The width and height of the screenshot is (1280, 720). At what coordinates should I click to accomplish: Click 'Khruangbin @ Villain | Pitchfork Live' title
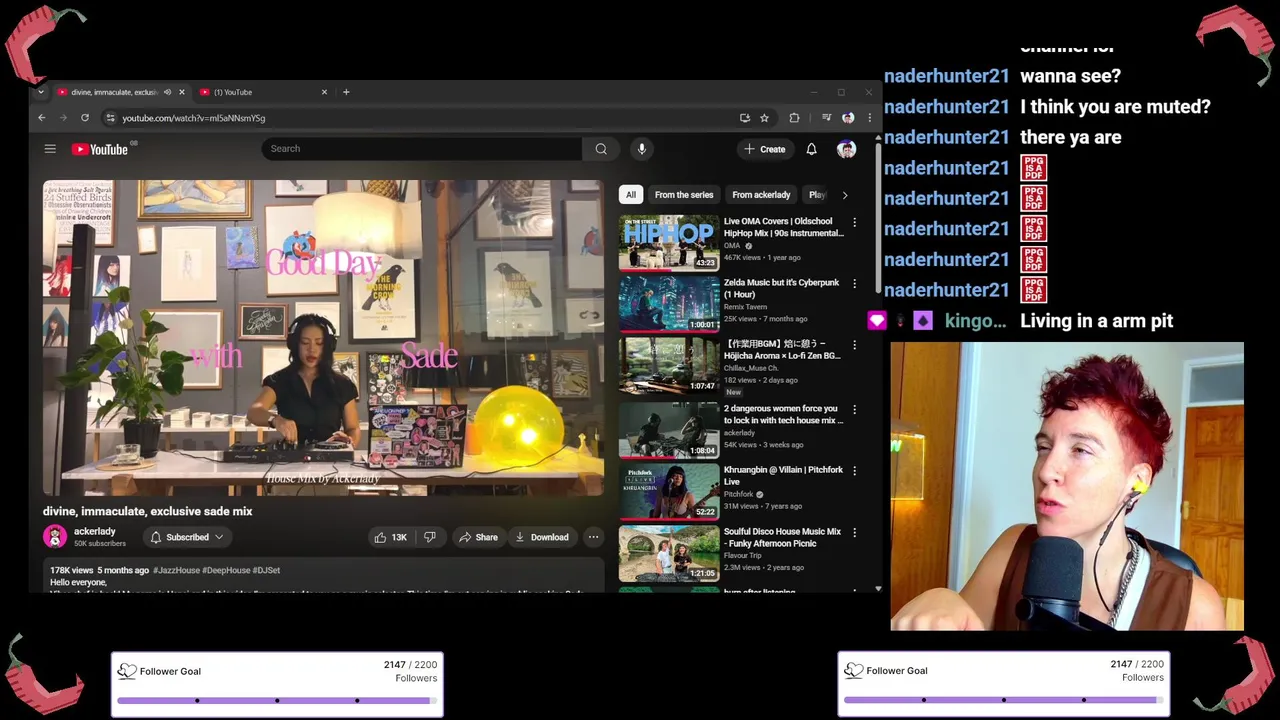[783, 476]
